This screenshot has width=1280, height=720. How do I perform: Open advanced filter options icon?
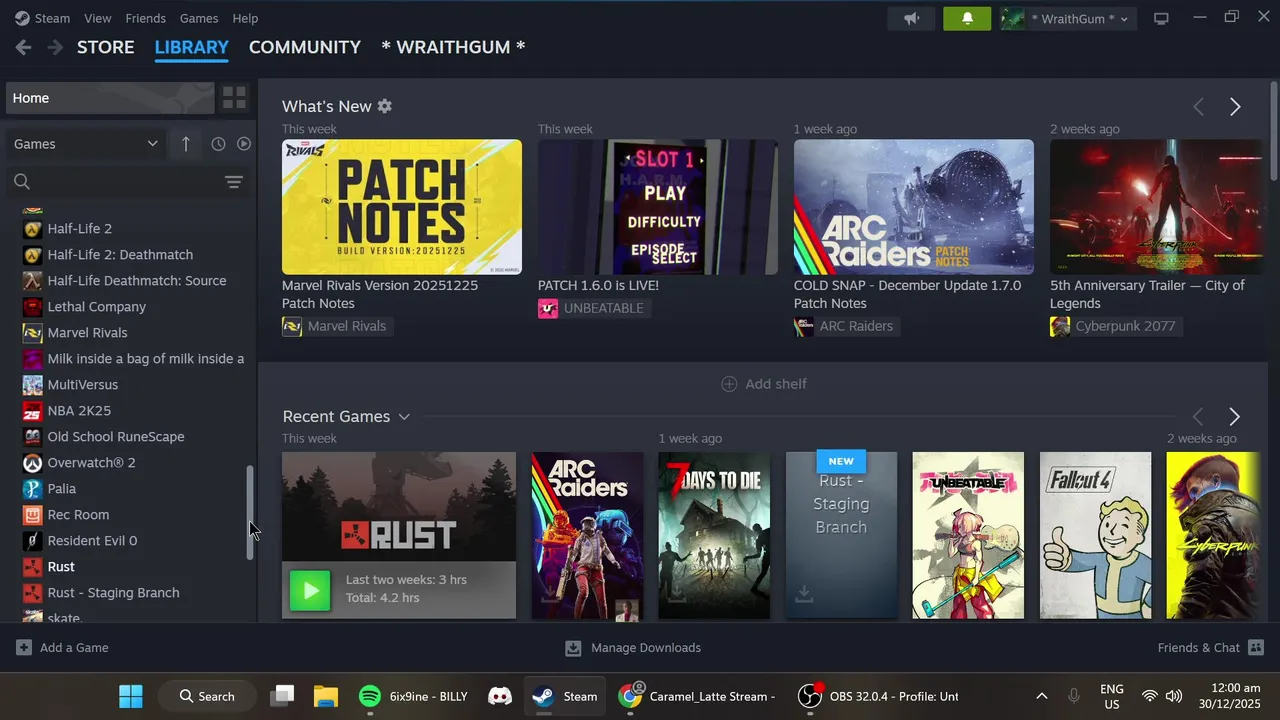[x=233, y=182]
